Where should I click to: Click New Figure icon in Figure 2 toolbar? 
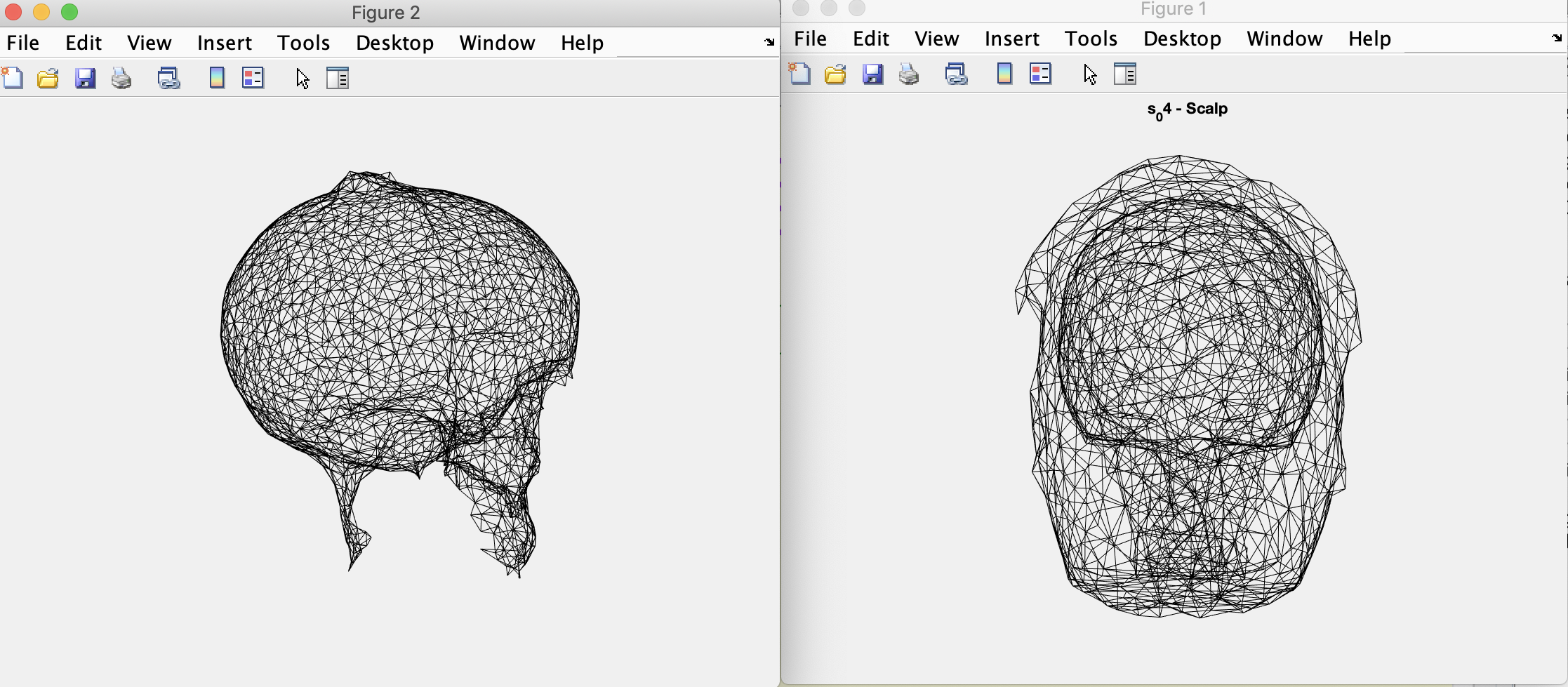13,78
